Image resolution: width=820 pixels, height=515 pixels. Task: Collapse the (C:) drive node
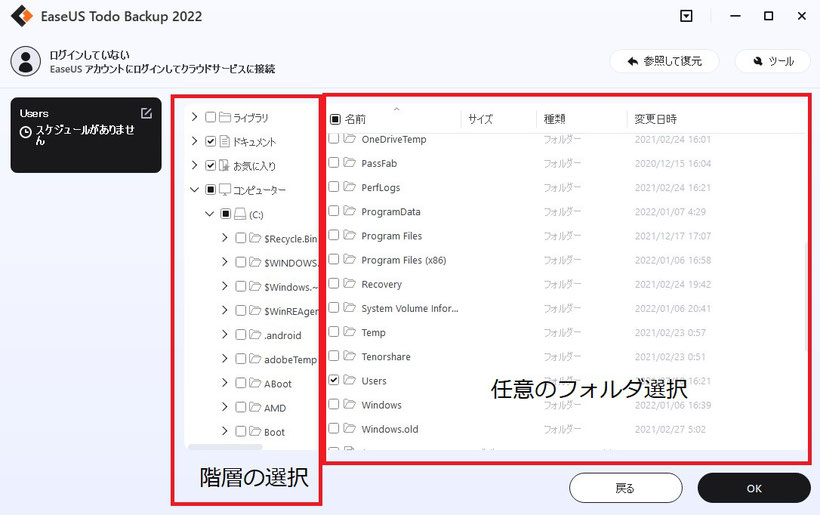click(x=210, y=213)
